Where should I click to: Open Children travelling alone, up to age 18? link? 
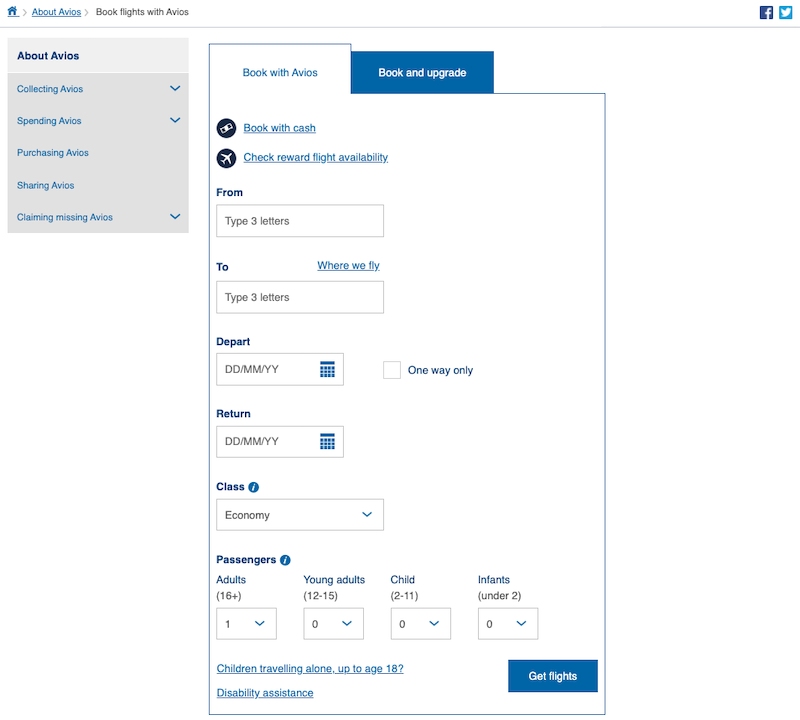tap(310, 668)
